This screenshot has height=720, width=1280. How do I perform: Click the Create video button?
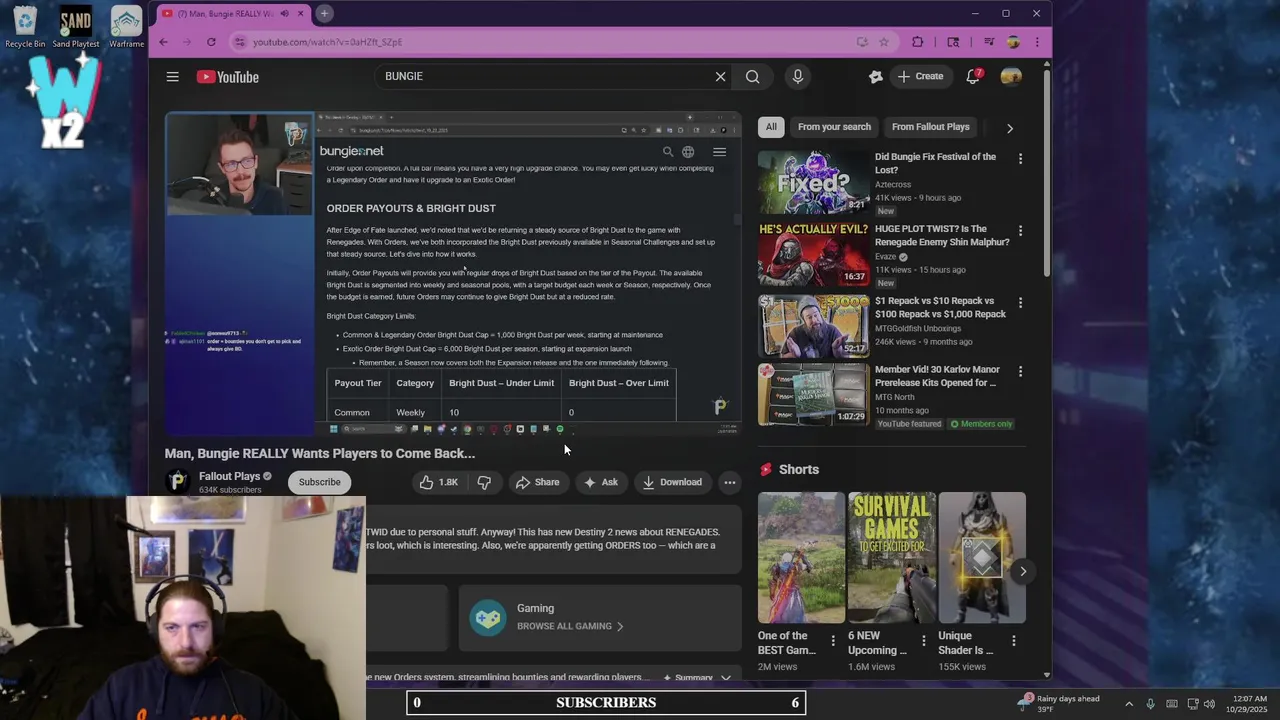[920, 76]
